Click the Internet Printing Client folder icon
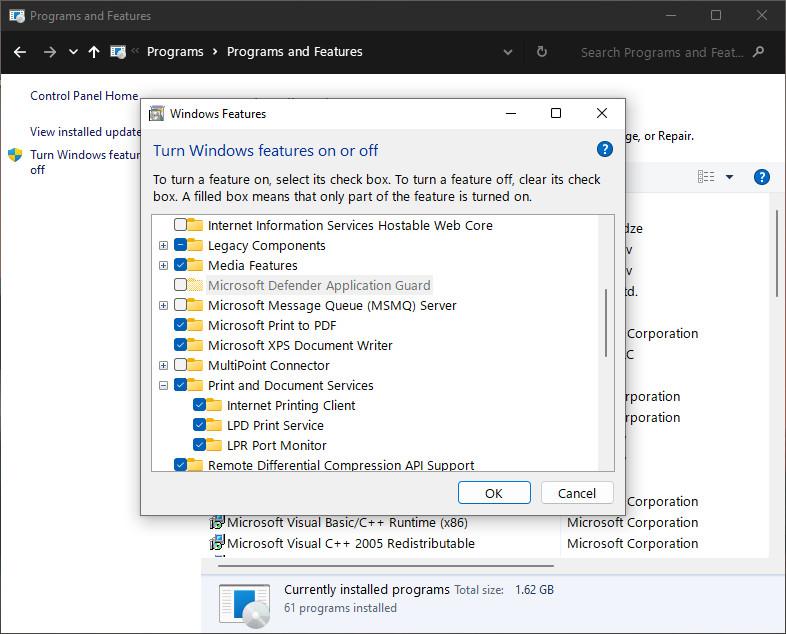The width and height of the screenshot is (786, 634). 214,404
